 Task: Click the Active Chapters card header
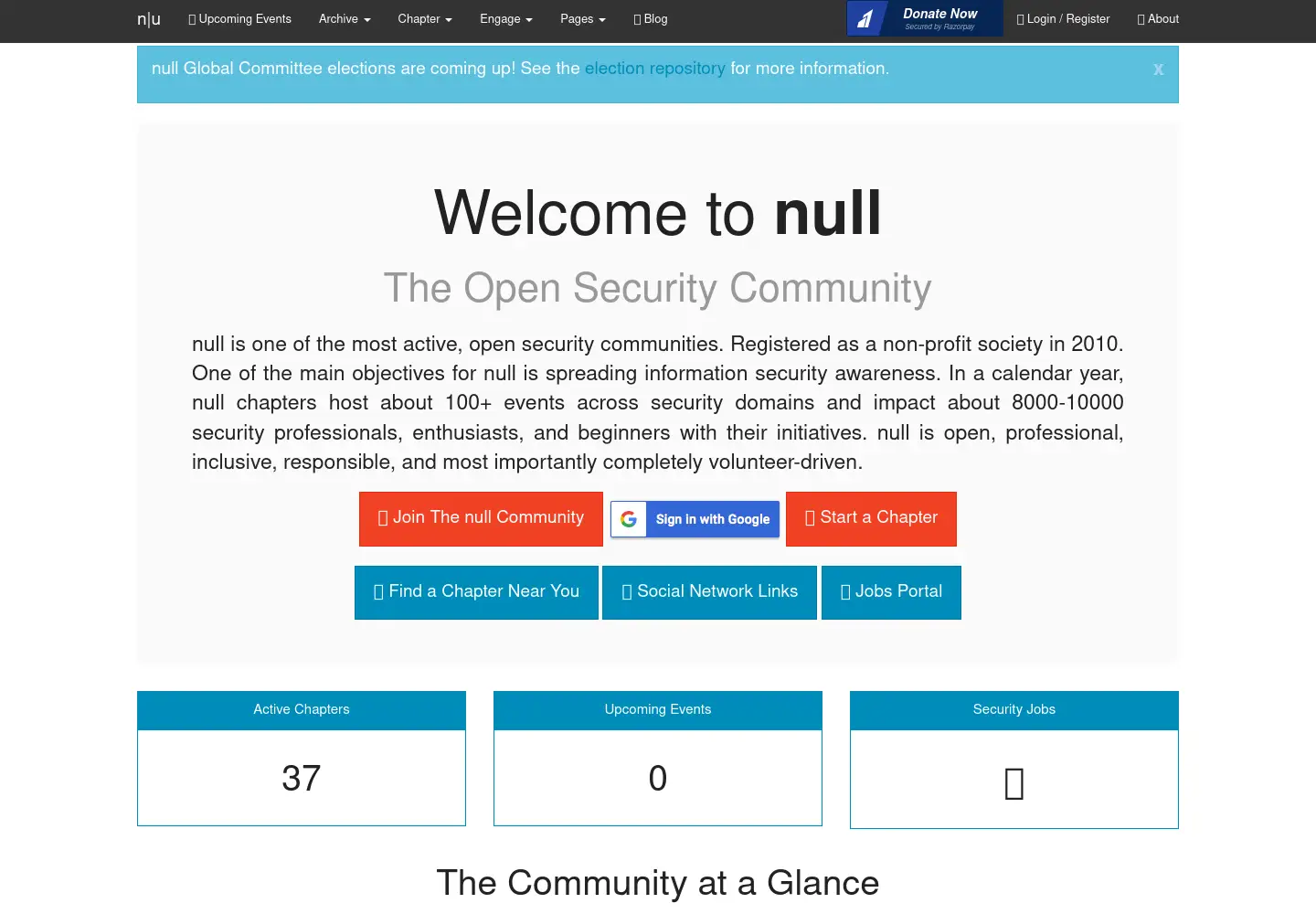click(302, 710)
